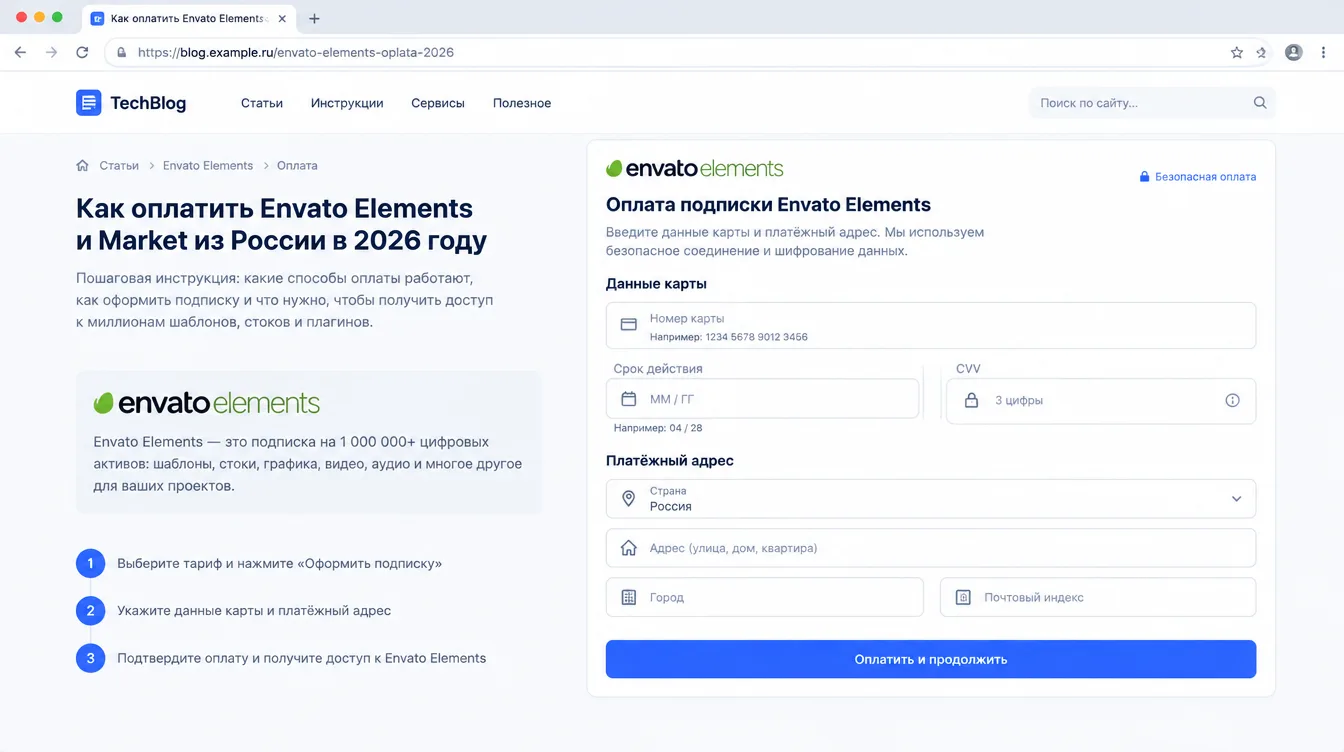This screenshot has width=1344, height=752.
Task: Click the «Оплата» breadcrumb item
Action: tap(297, 165)
